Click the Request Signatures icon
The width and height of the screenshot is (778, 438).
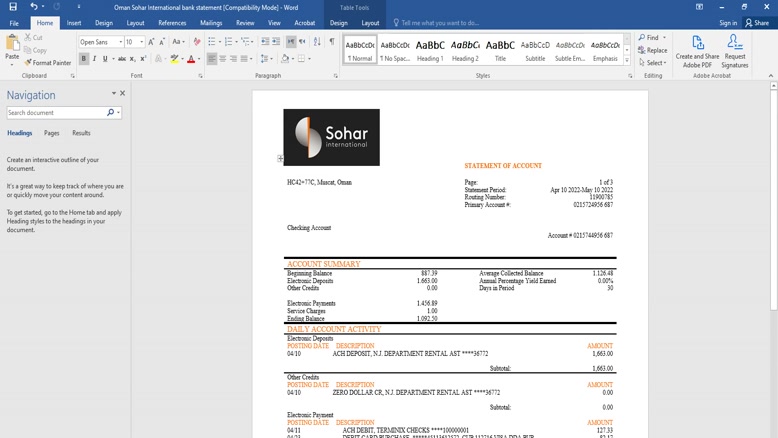click(x=735, y=52)
